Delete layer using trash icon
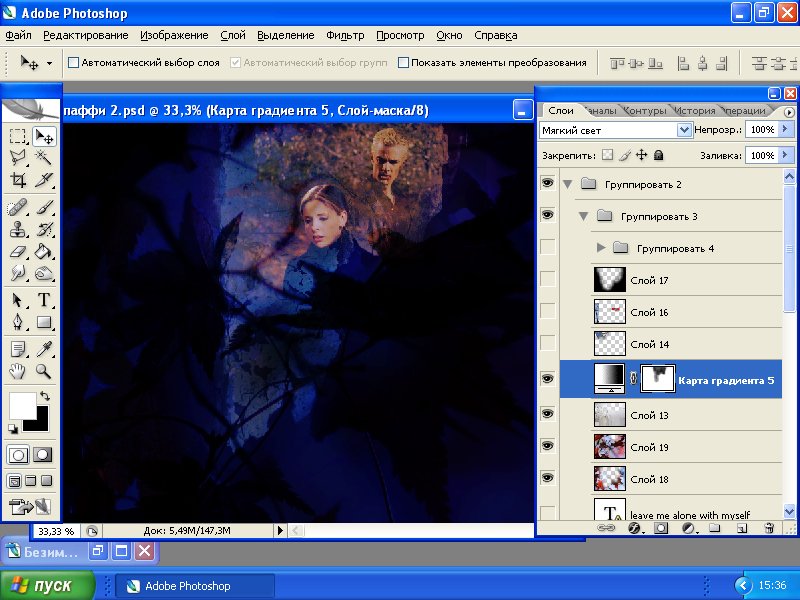 (x=768, y=527)
